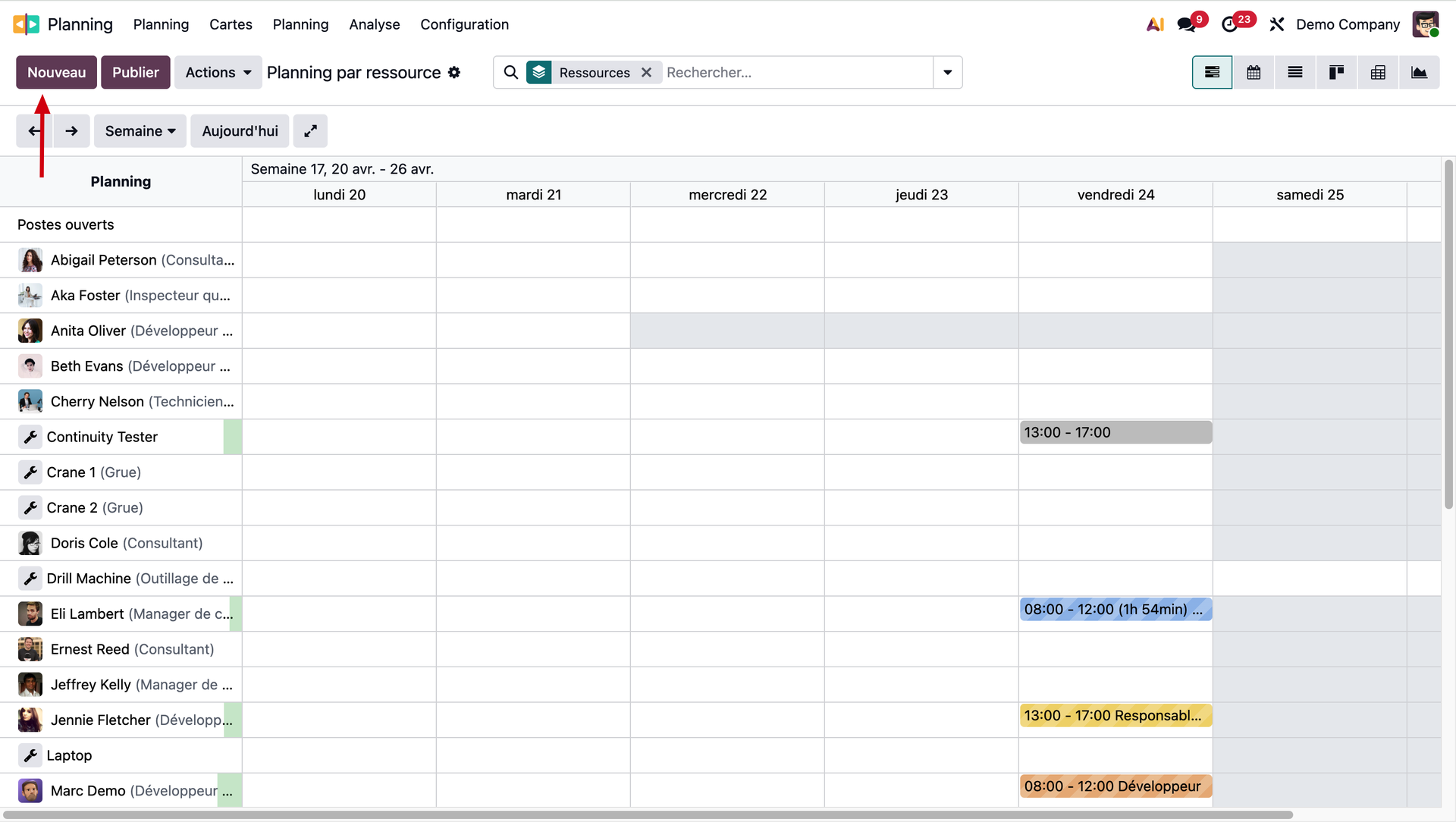Click the Rechercher search field
1456x822 pixels.
(796, 73)
